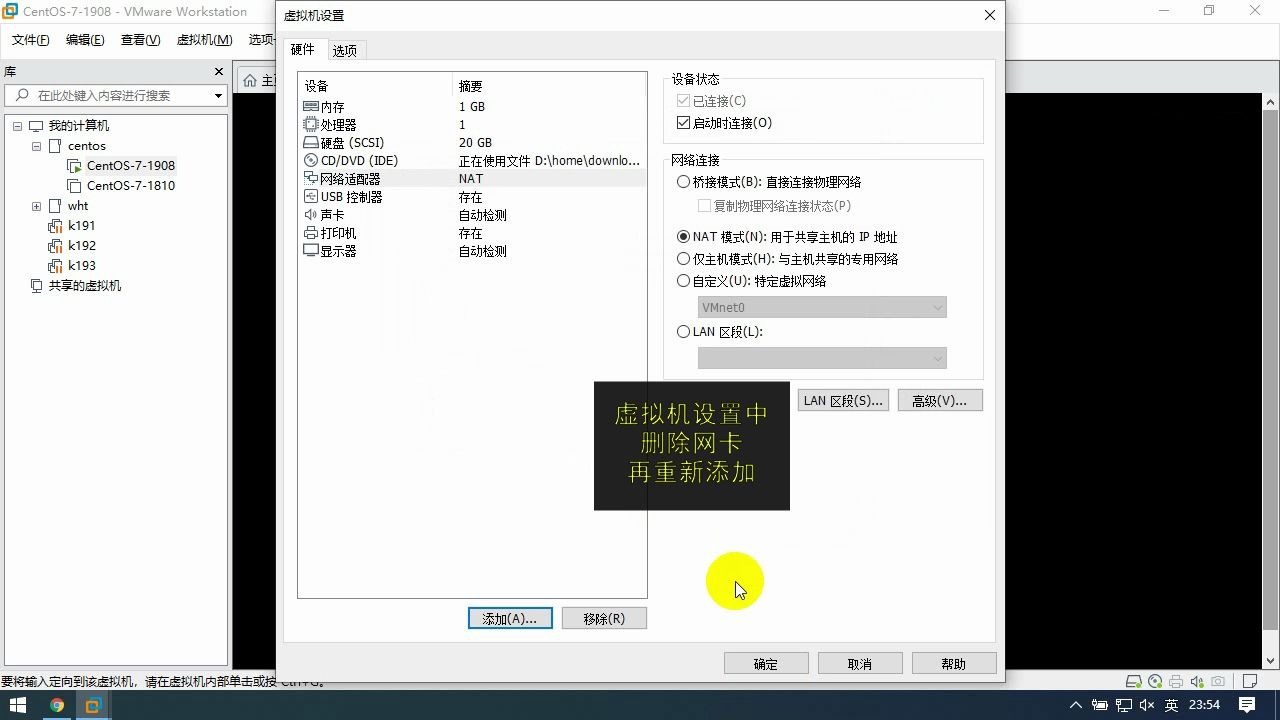
Task: Toggle the 已连接(C) checkbox
Action: click(x=684, y=101)
